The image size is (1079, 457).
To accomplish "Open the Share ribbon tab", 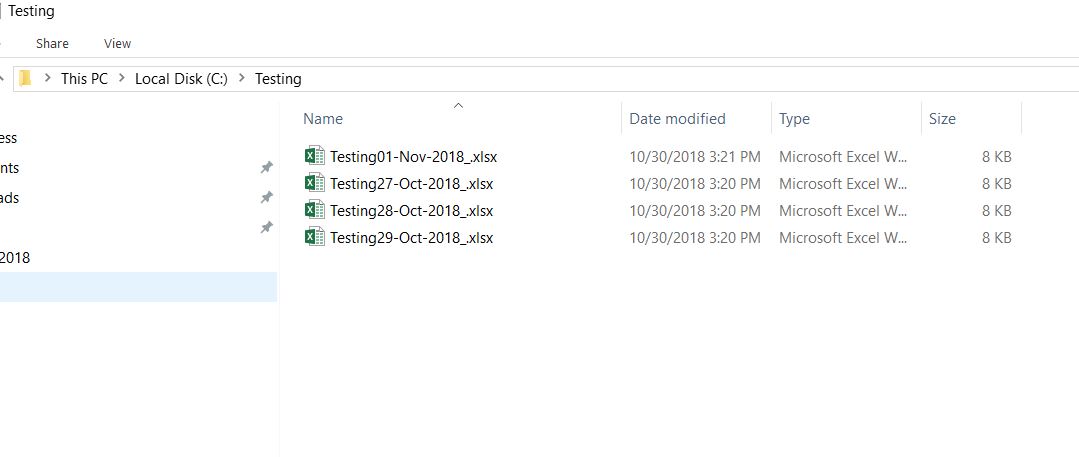I will click(52, 43).
